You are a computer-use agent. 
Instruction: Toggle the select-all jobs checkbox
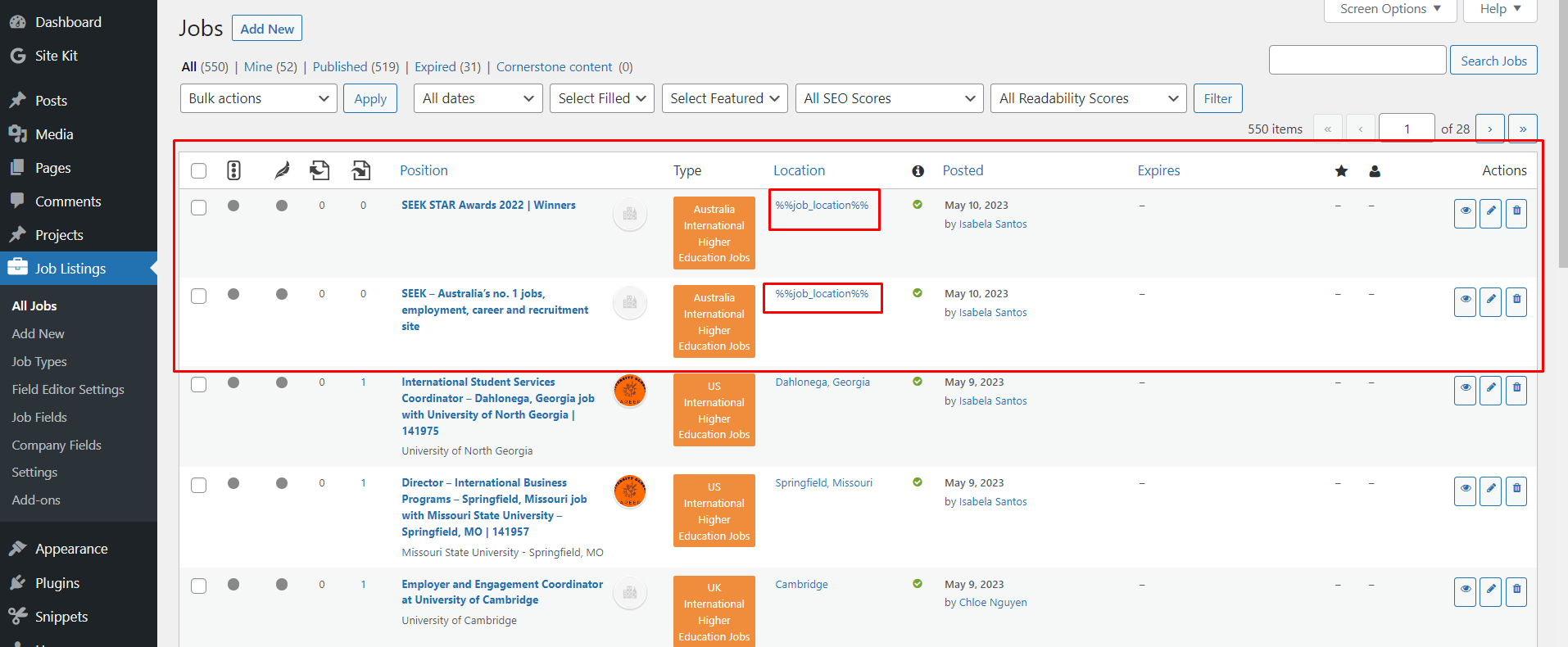click(198, 170)
